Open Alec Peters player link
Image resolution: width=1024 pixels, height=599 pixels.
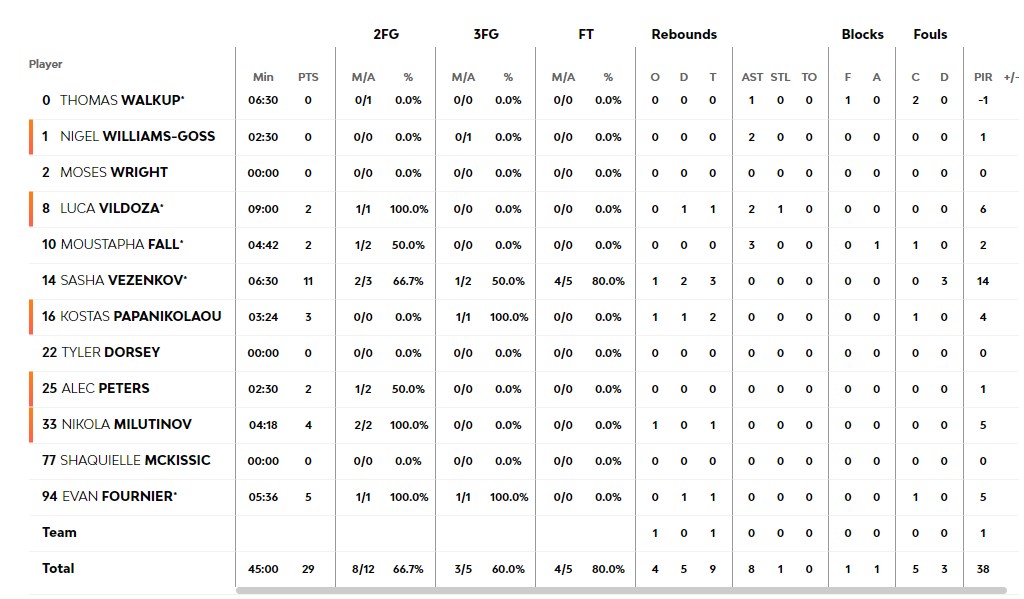coord(105,388)
